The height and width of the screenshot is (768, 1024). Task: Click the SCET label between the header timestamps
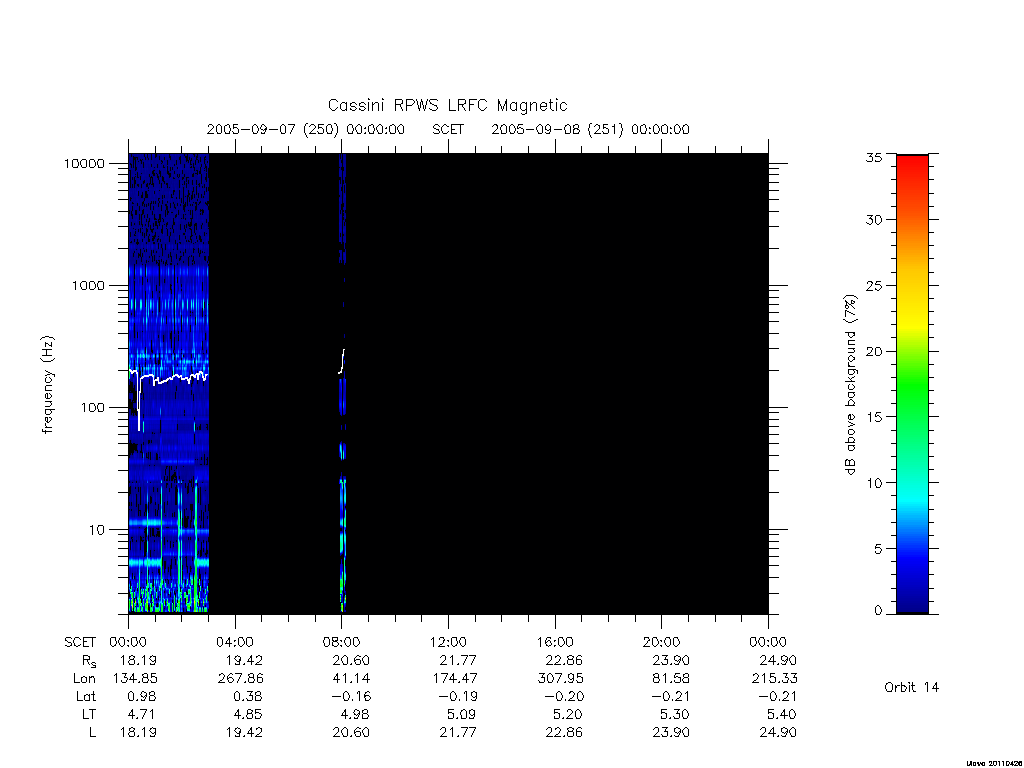tap(448, 129)
